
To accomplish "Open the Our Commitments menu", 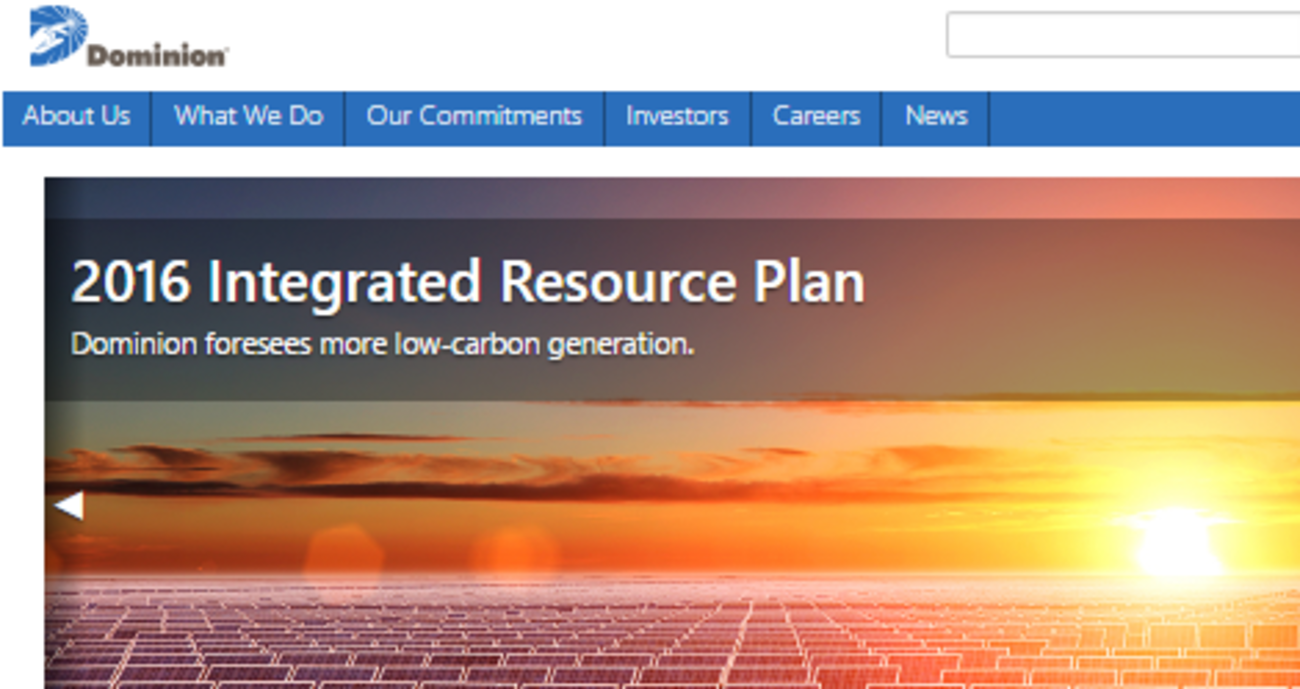I will click(x=474, y=117).
